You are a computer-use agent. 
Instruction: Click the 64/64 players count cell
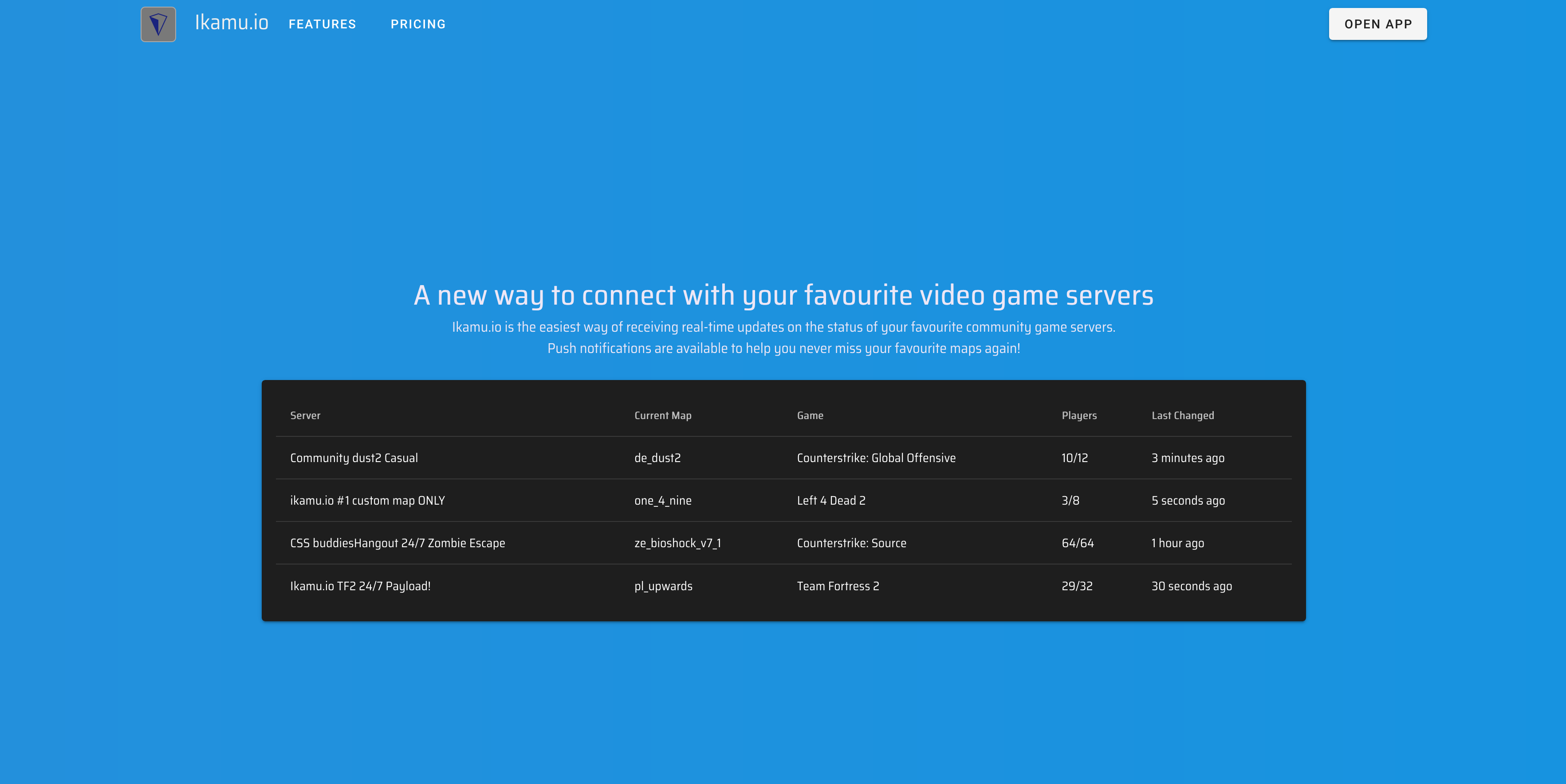click(1077, 543)
